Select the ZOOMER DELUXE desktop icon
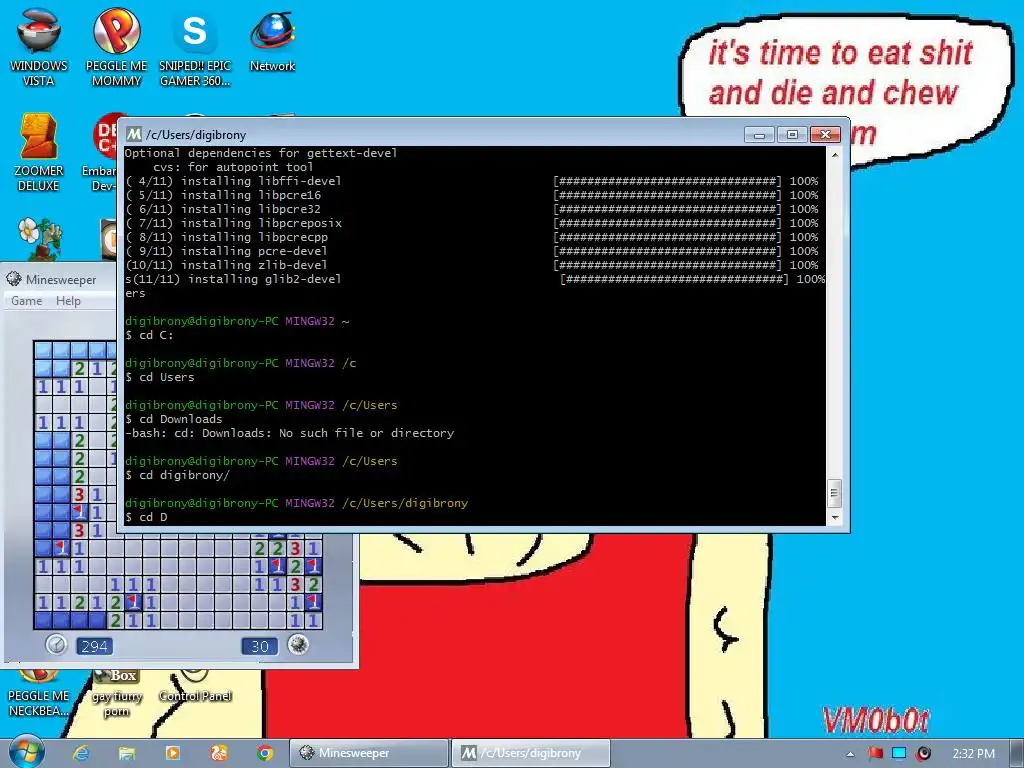 click(x=39, y=153)
